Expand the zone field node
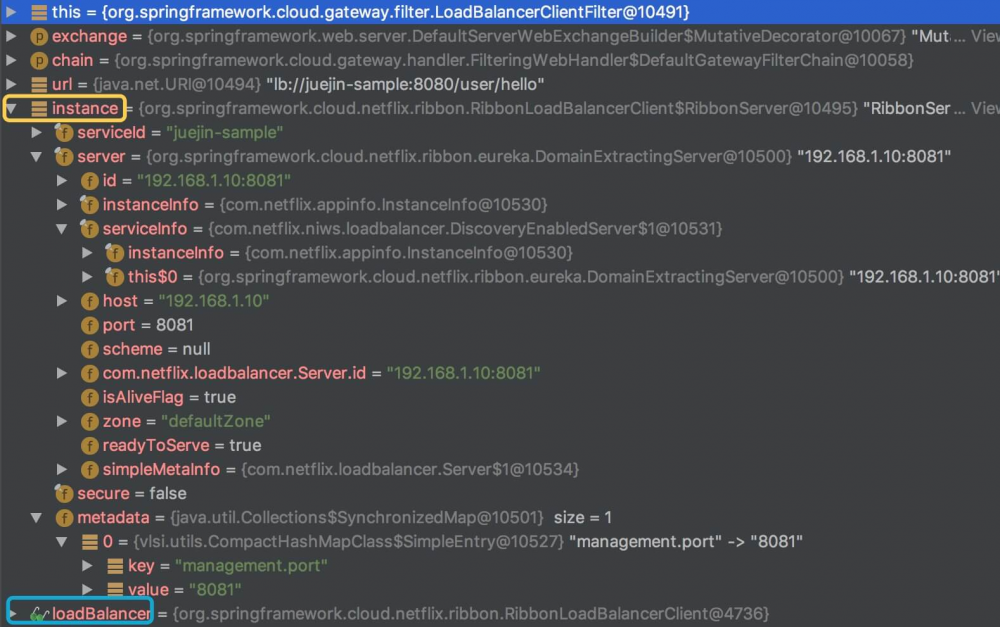 coord(62,422)
